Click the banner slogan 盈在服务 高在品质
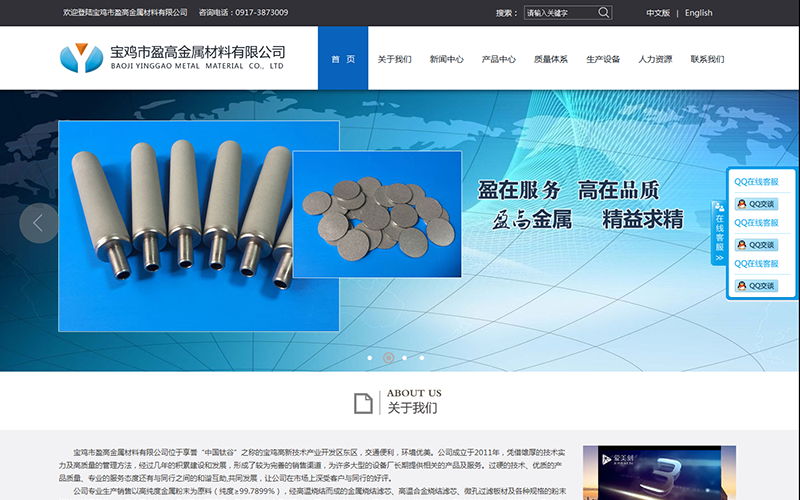The width and height of the screenshot is (800, 500). point(568,190)
